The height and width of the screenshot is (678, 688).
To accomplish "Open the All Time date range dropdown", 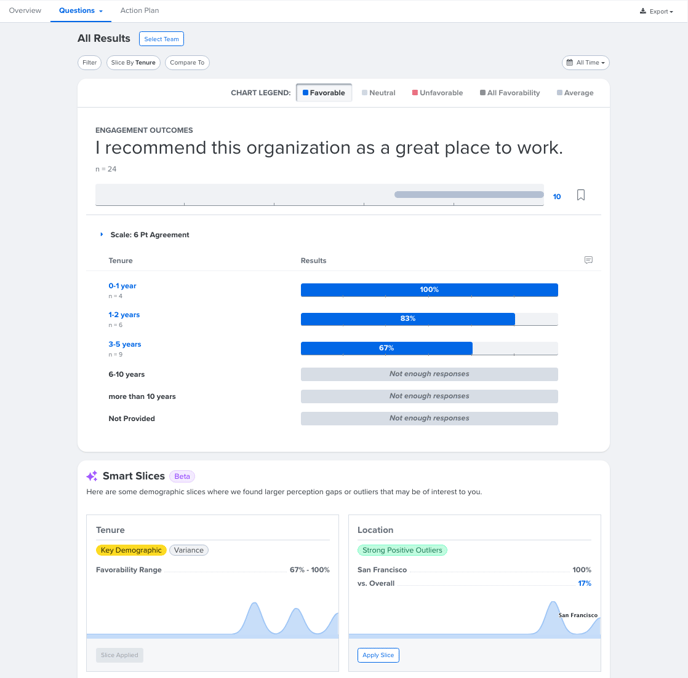I will tap(586, 62).
